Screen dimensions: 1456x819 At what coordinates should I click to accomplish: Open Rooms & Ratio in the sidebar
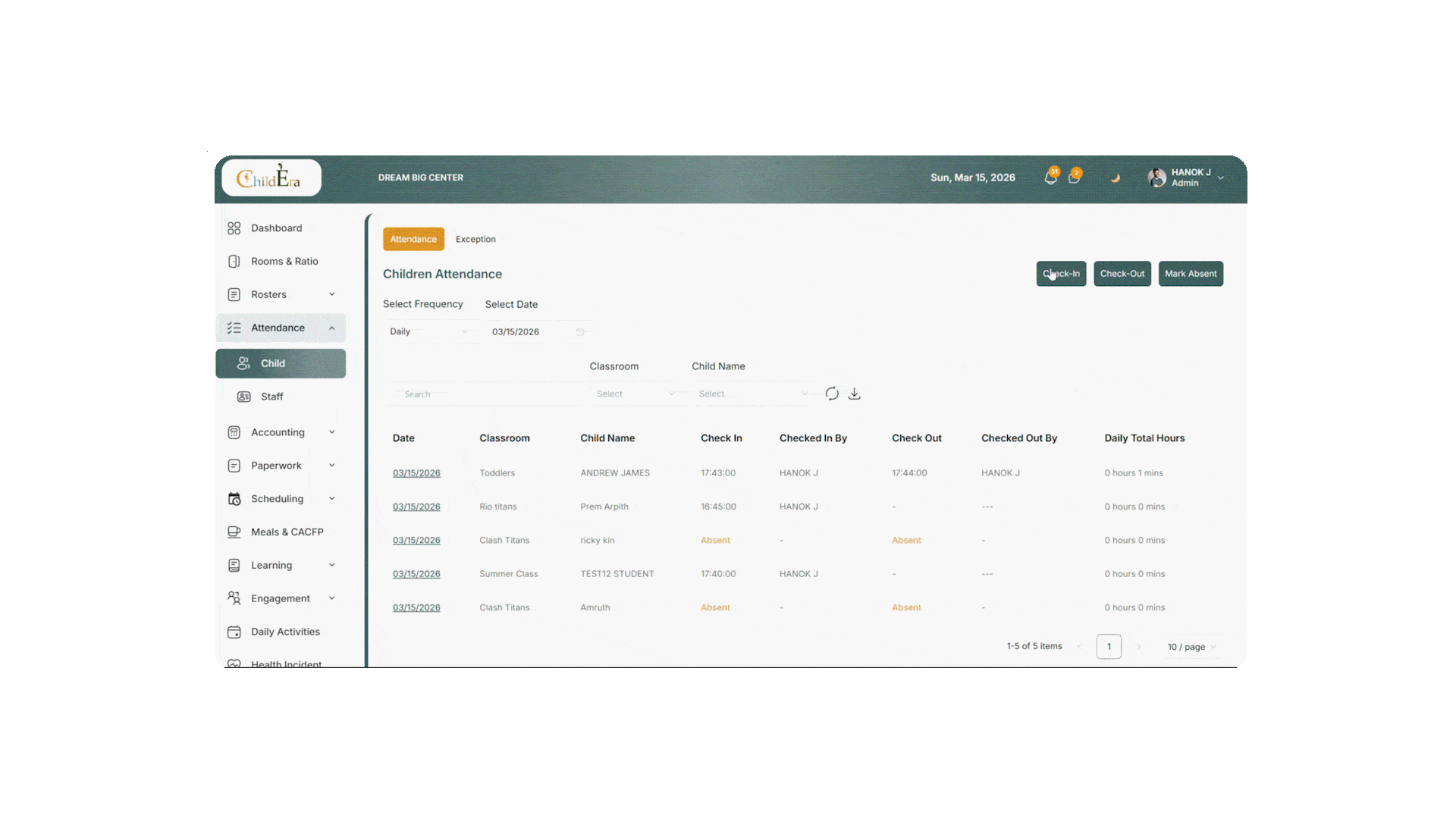click(284, 262)
